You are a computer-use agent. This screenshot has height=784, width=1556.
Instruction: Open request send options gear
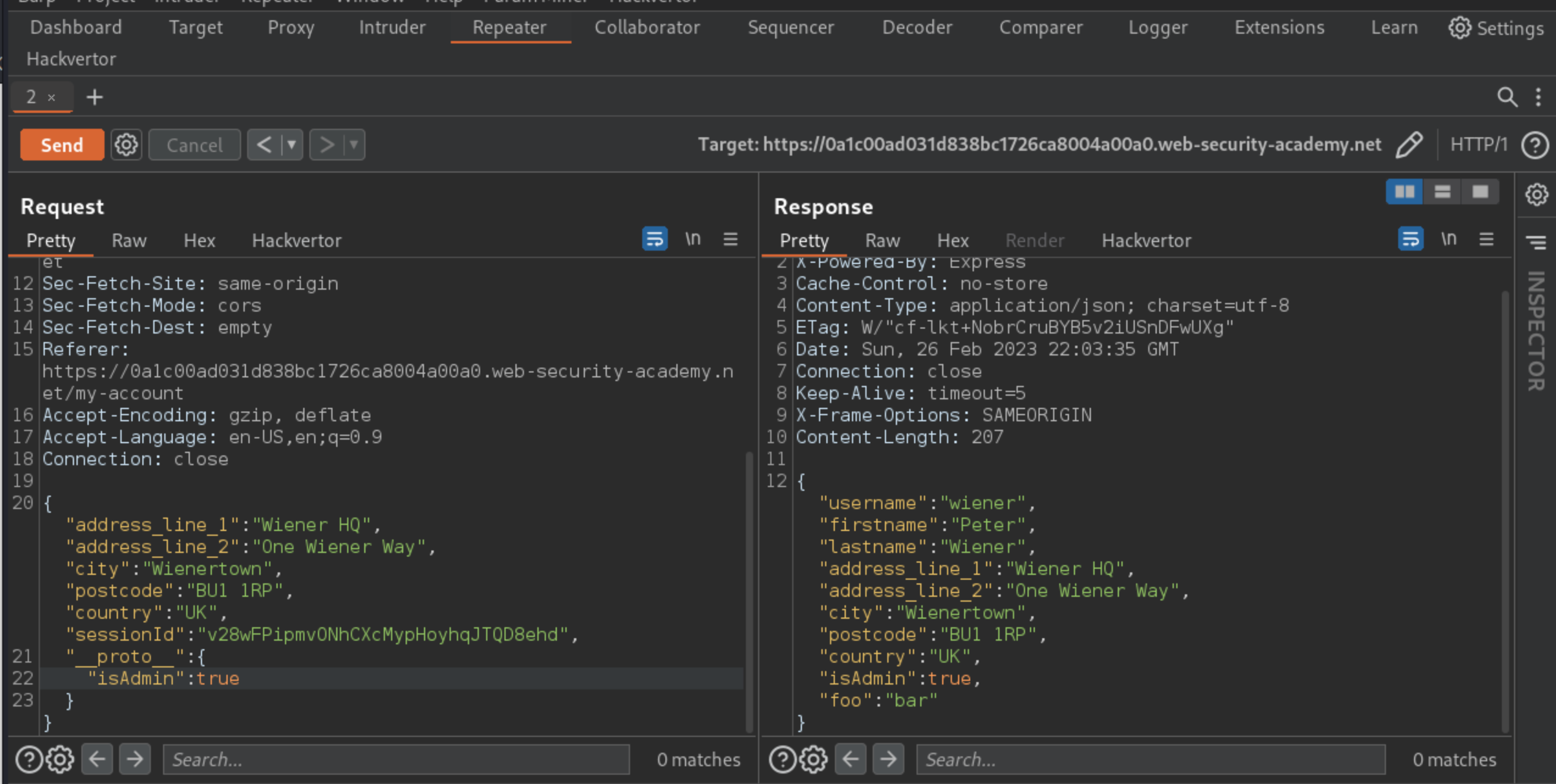(x=126, y=145)
